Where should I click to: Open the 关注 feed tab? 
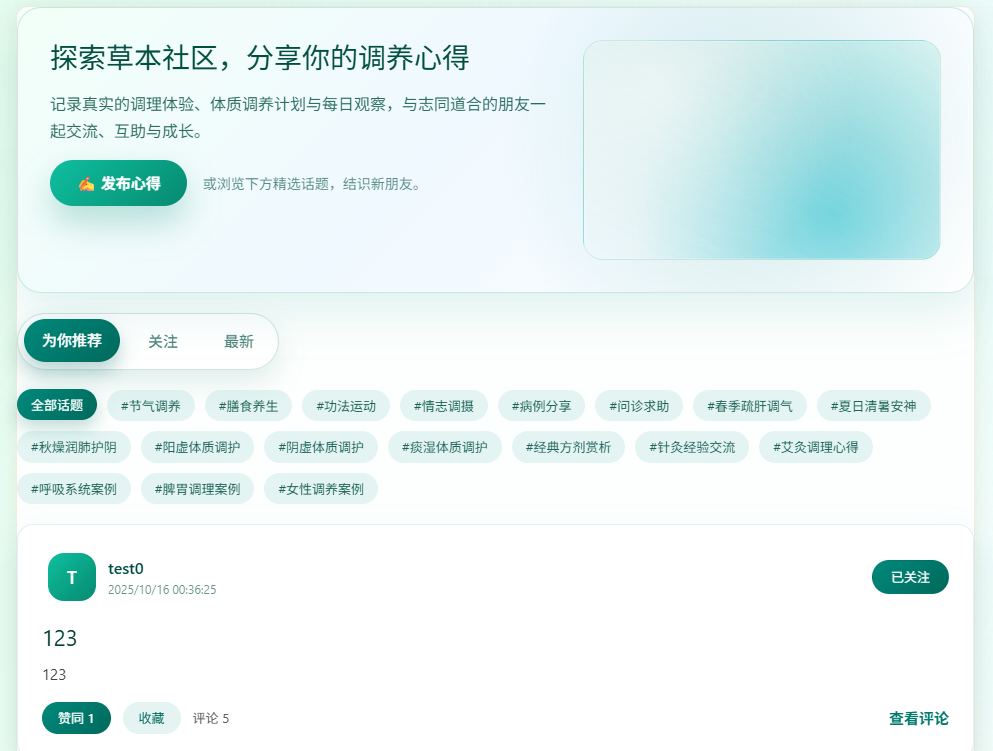pyautogui.click(x=163, y=342)
